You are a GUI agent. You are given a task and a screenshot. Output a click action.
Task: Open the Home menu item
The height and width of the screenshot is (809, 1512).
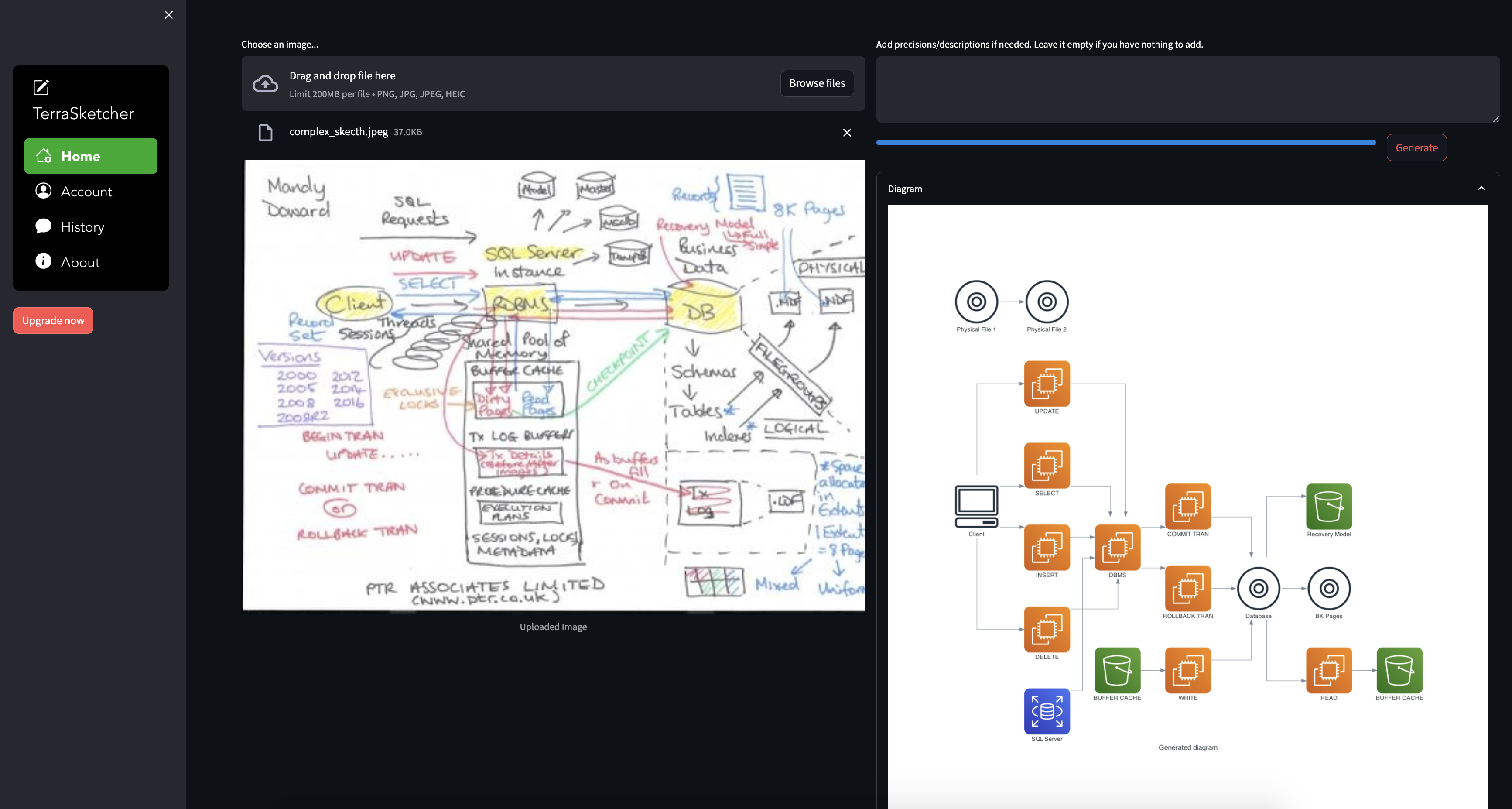[91, 156]
